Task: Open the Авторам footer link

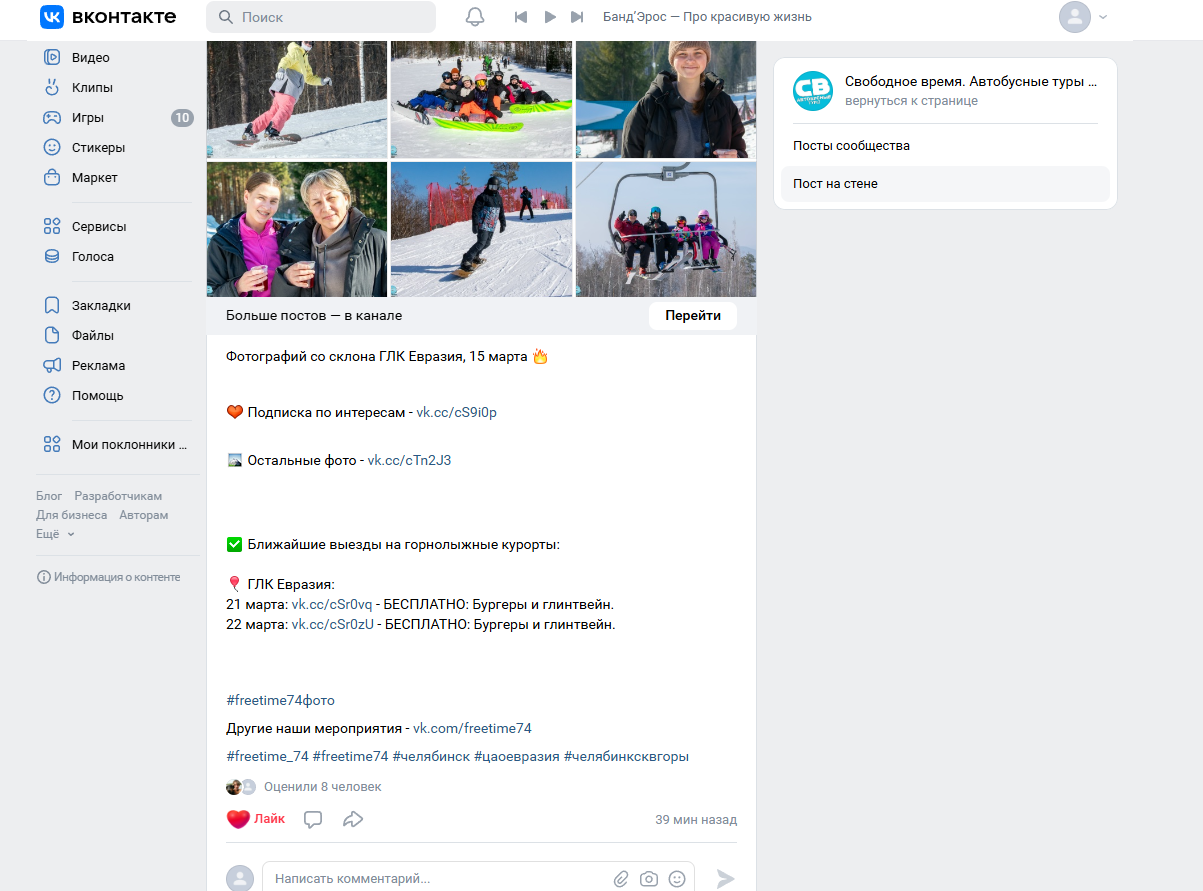Action: pyautogui.click(x=143, y=515)
